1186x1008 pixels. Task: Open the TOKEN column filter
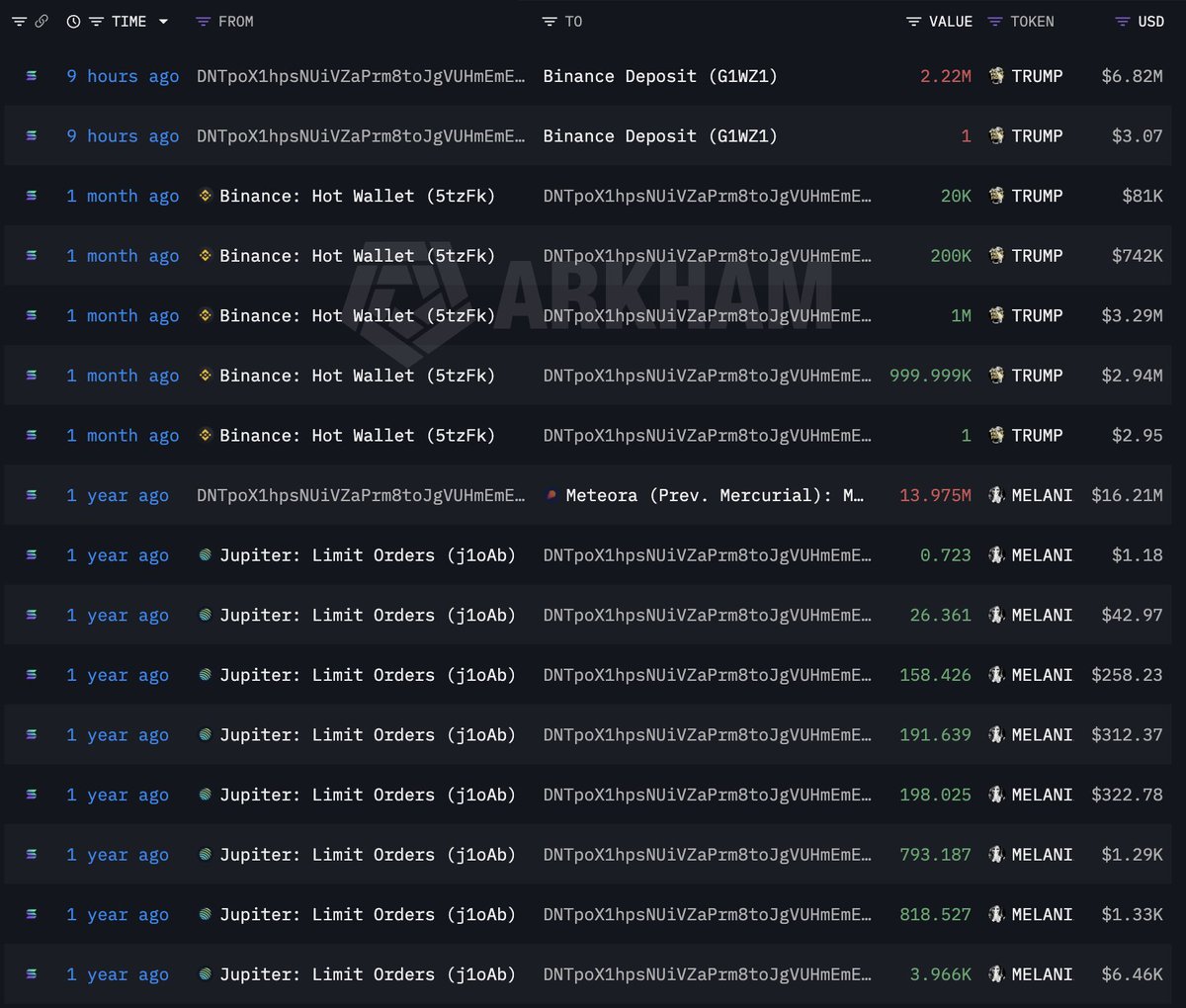995,21
